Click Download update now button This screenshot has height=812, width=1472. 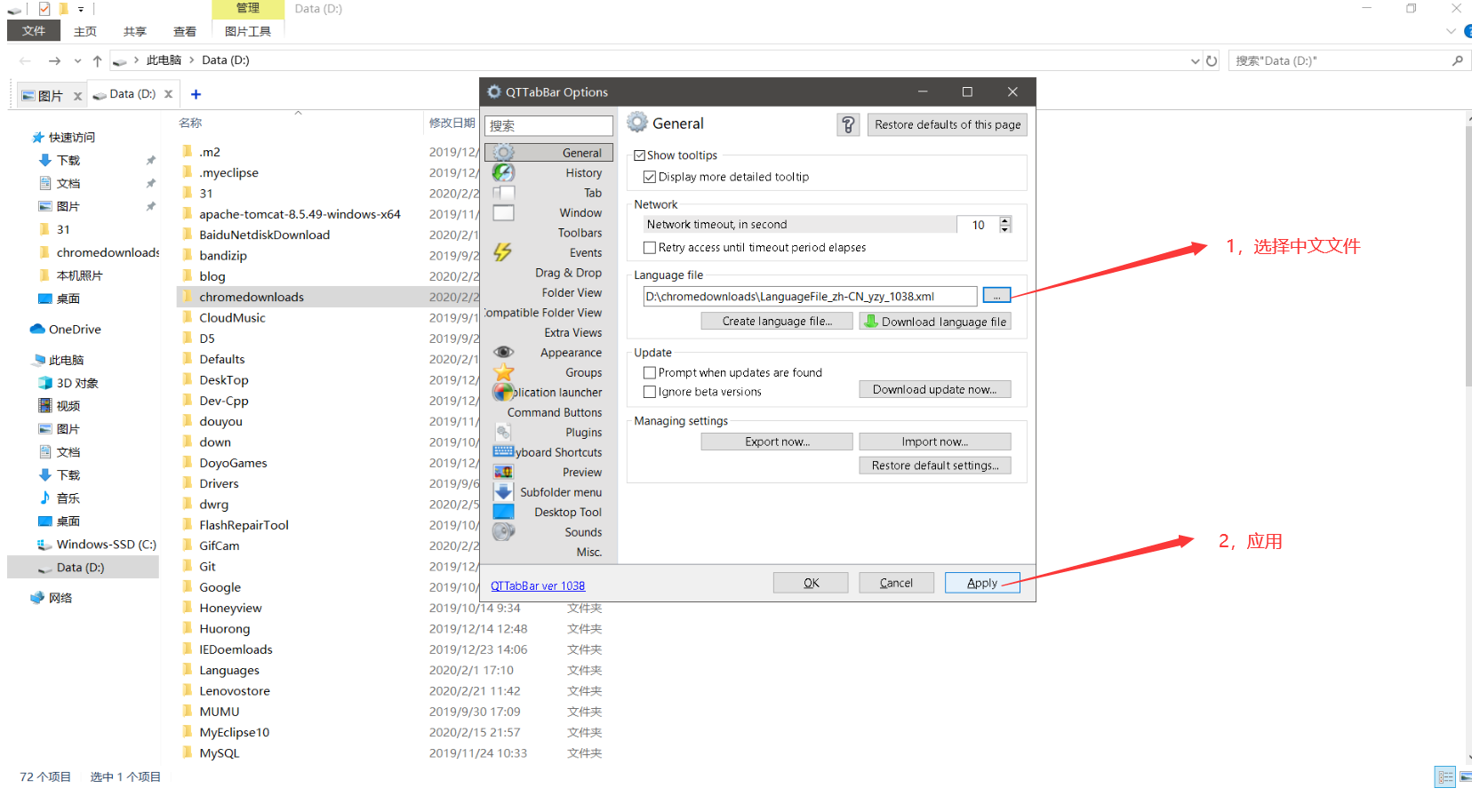tap(935, 389)
